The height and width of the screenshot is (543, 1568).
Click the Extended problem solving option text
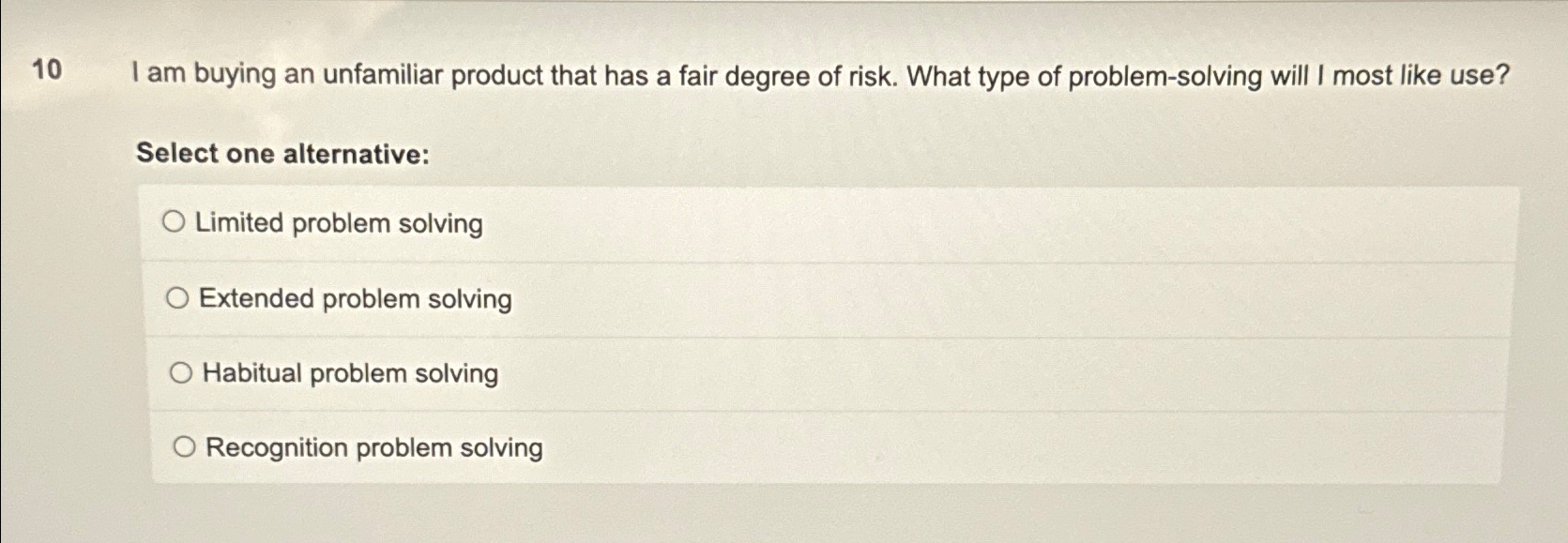pos(355,298)
